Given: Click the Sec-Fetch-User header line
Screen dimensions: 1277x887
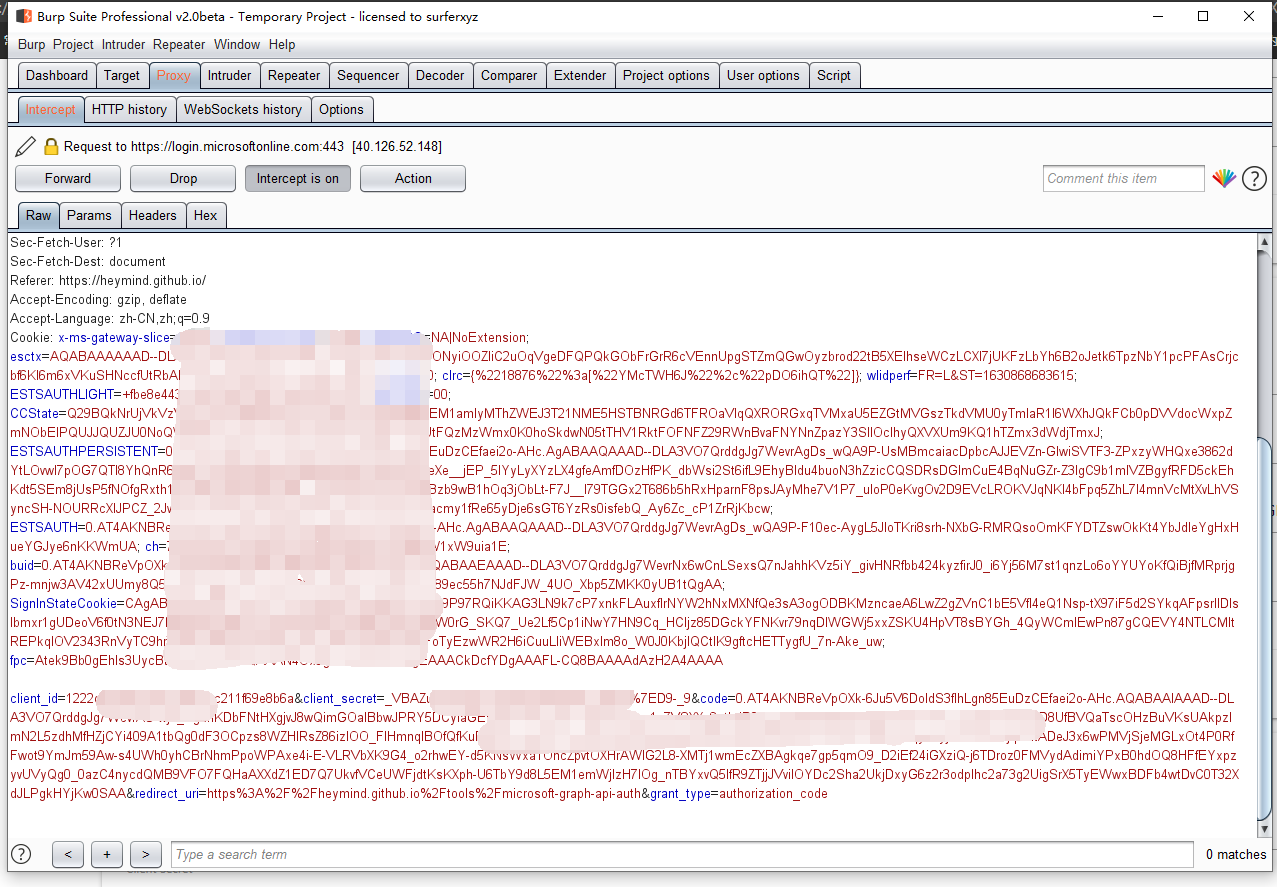Looking at the screenshot, I should 66,242.
